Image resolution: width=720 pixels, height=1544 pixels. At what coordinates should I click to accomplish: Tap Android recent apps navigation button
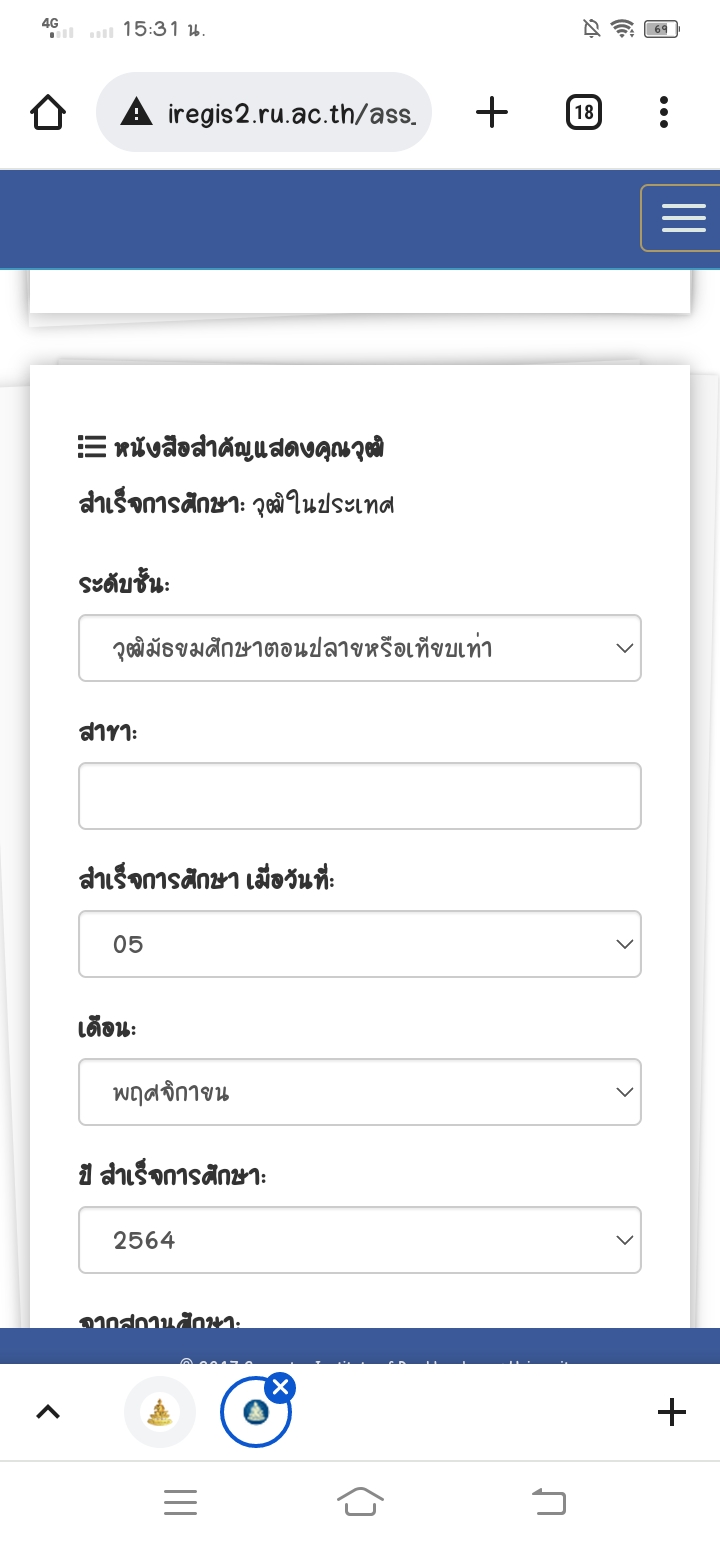point(180,1502)
